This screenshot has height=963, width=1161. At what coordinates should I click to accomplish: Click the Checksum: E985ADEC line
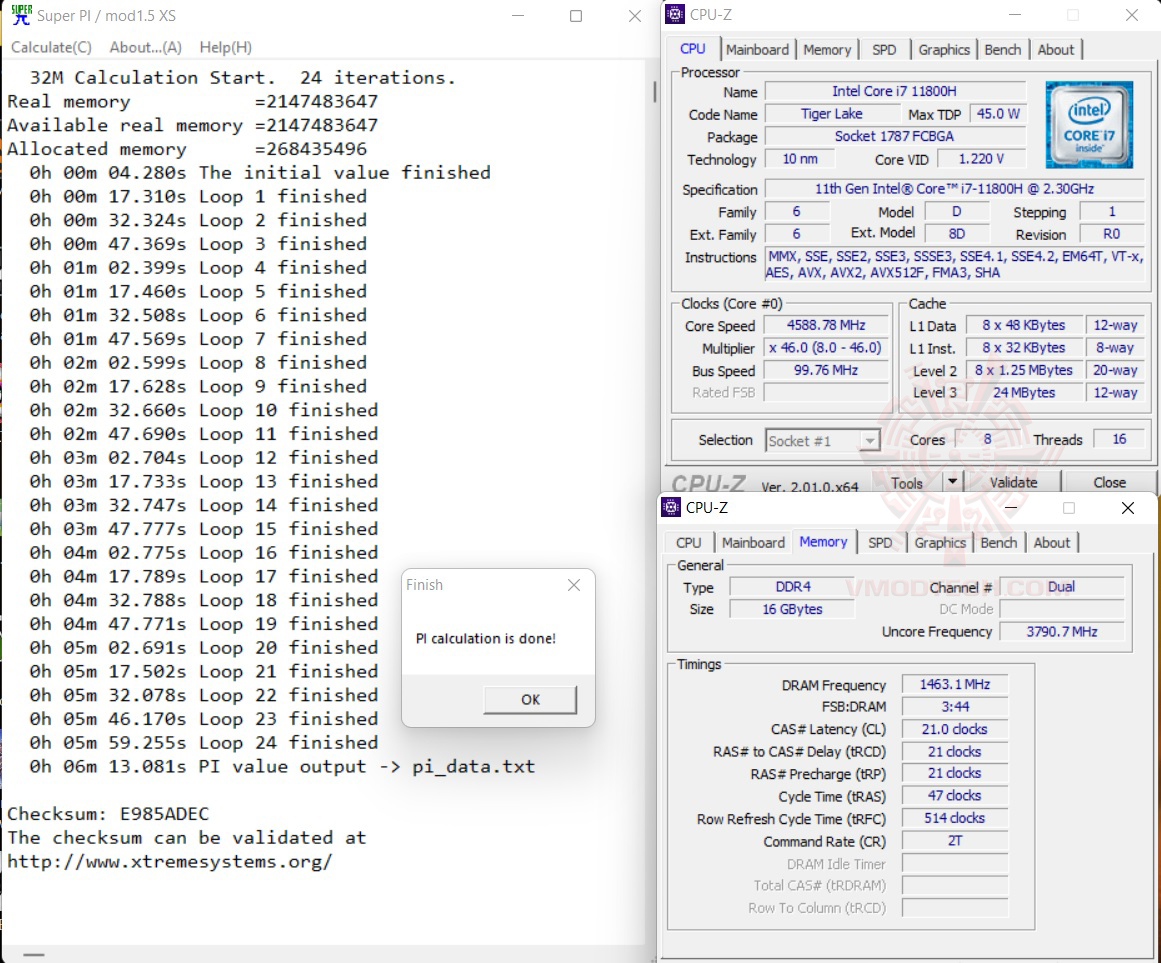click(x=108, y=814)
